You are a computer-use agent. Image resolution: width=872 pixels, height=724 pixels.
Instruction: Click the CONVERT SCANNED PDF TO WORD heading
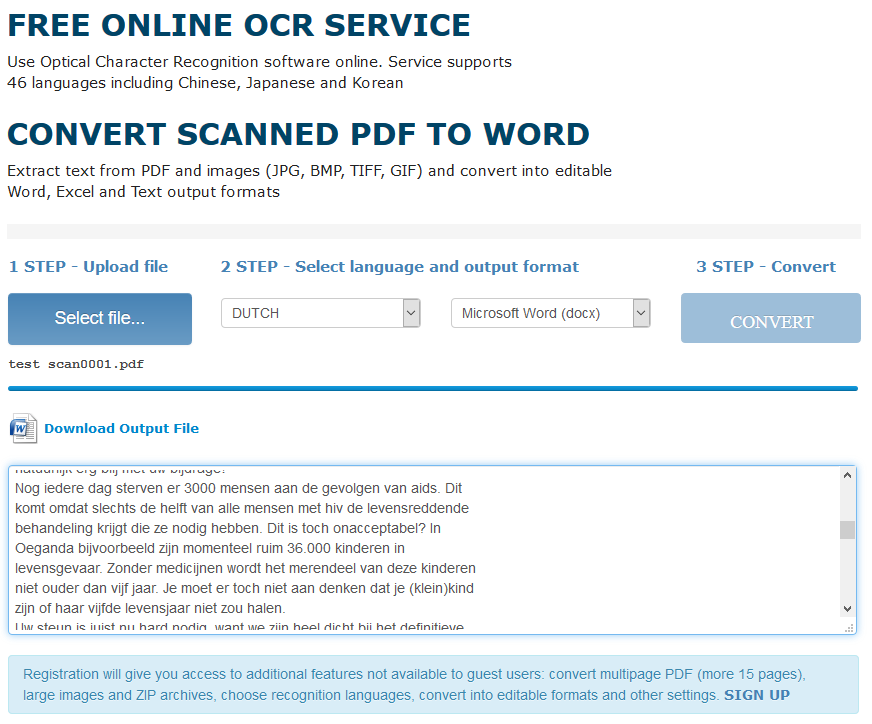pyautogui.click(x=298, y=134)
